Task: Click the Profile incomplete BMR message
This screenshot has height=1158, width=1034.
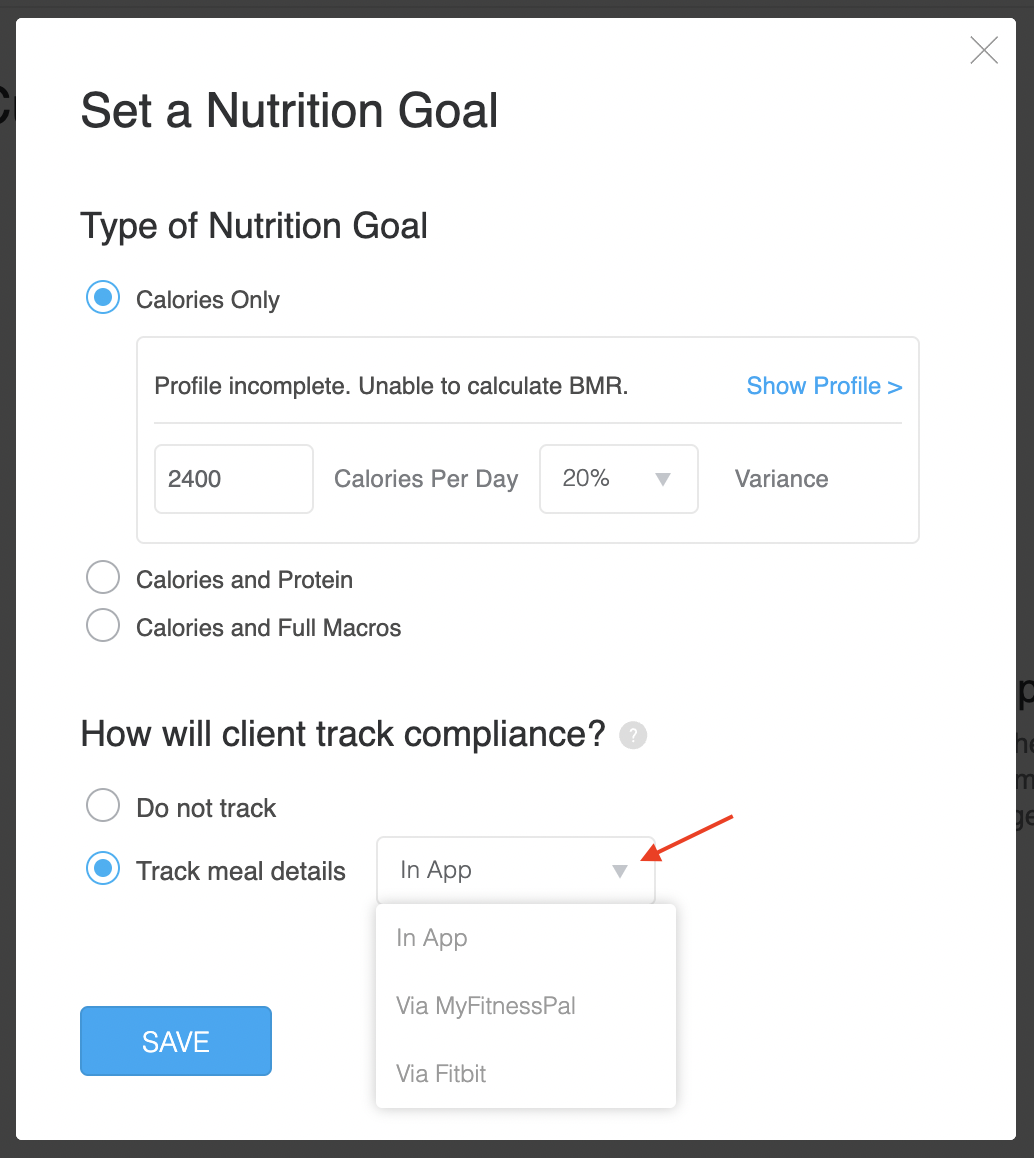Action: (391, 386)
